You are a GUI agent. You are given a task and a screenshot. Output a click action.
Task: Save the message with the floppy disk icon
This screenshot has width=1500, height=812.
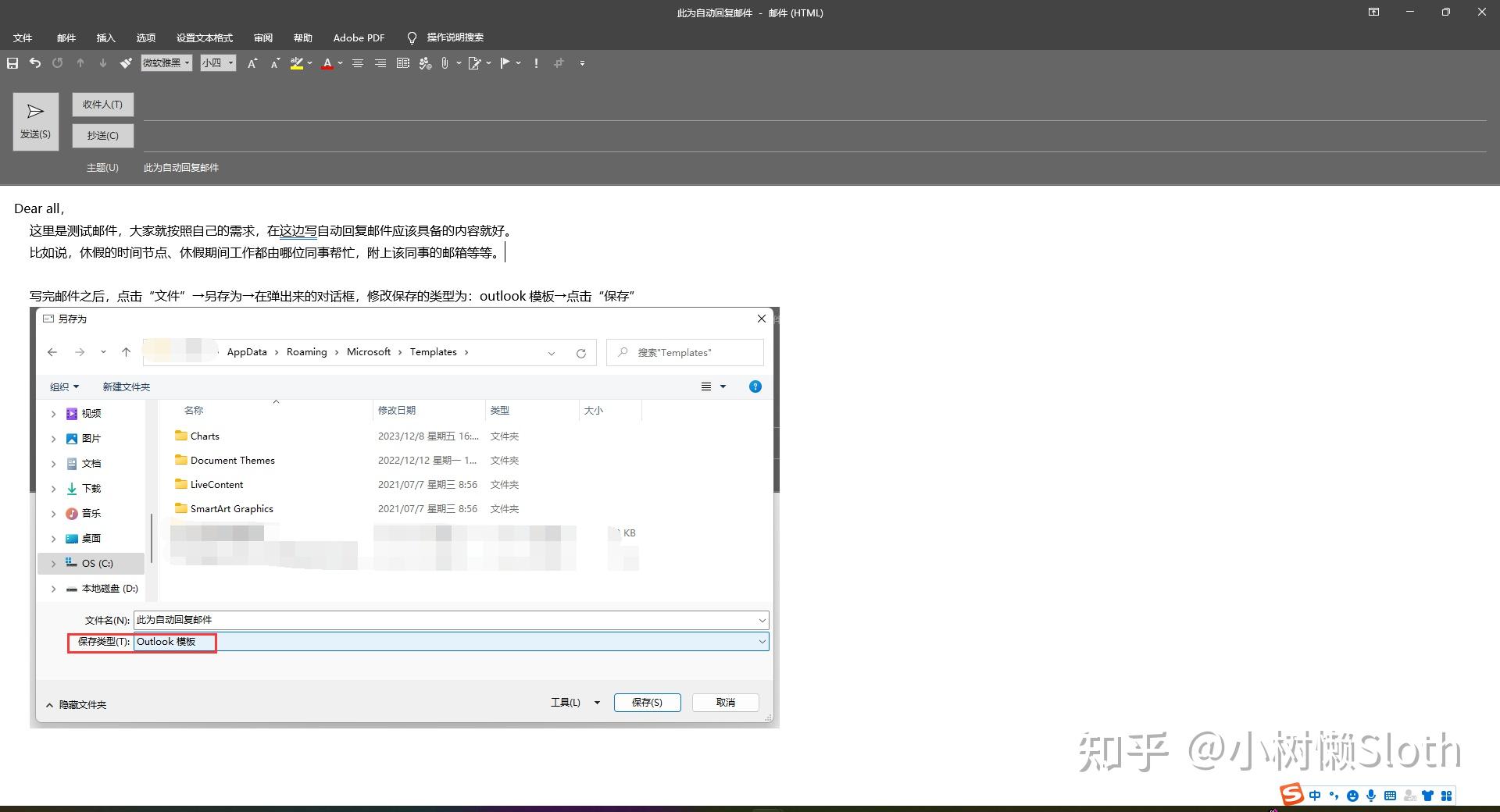pos(12,63)
